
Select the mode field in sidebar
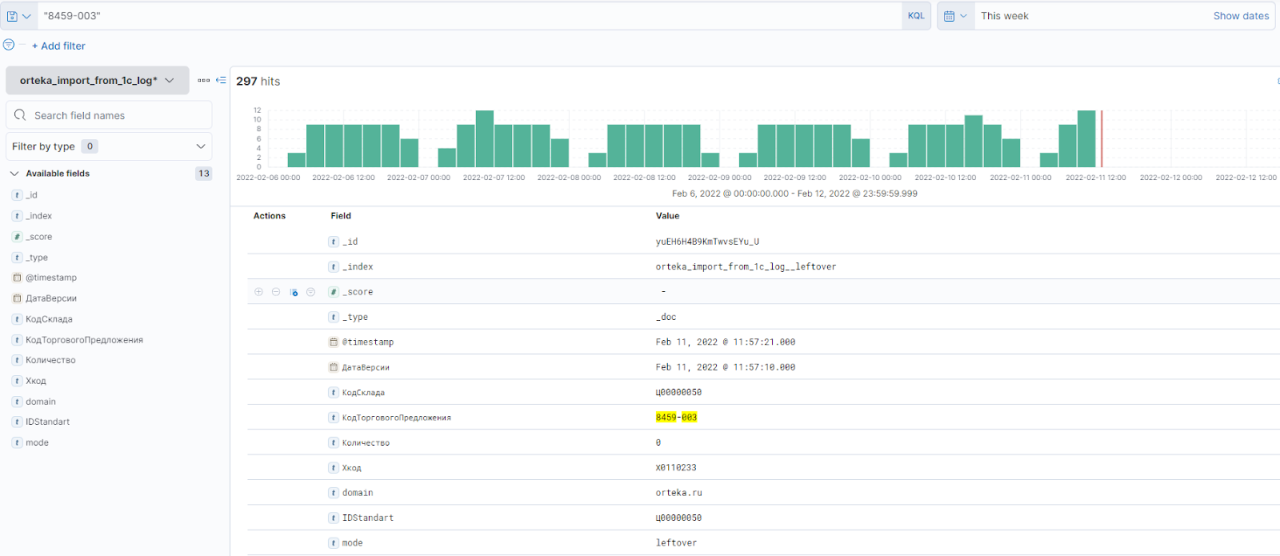[37, 442]
